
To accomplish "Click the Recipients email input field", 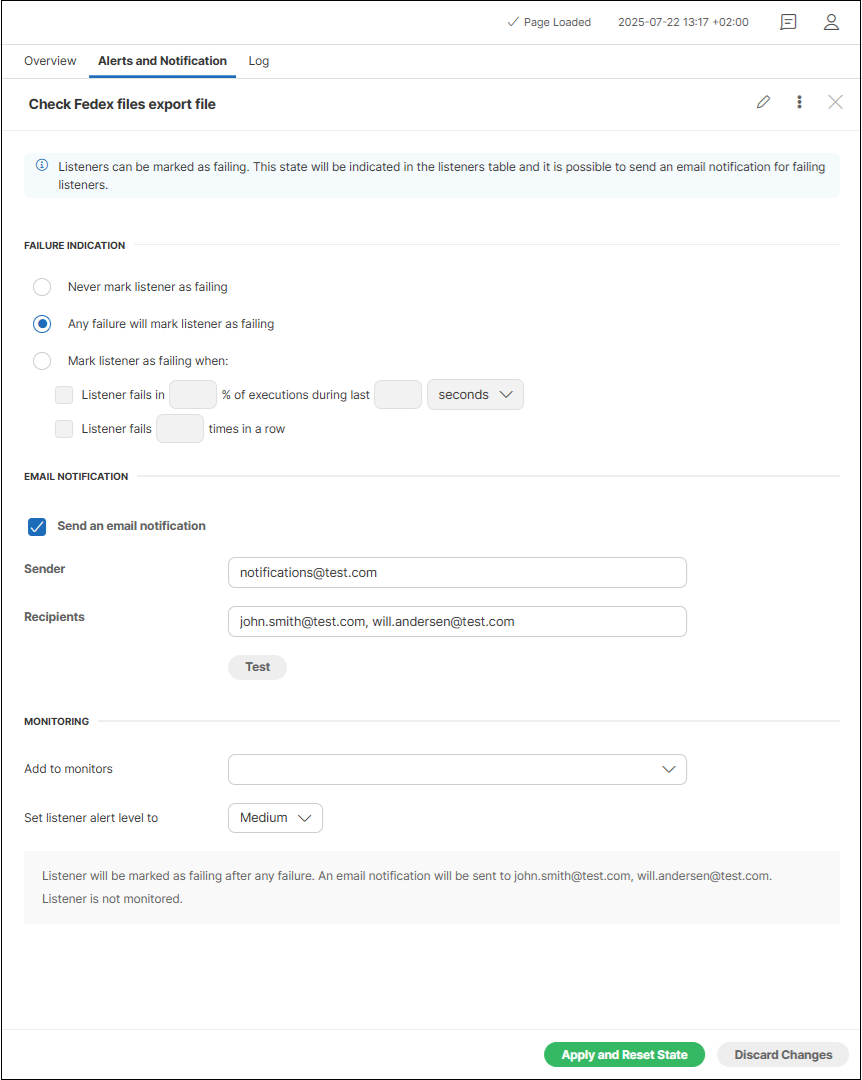I will point(457,621).
